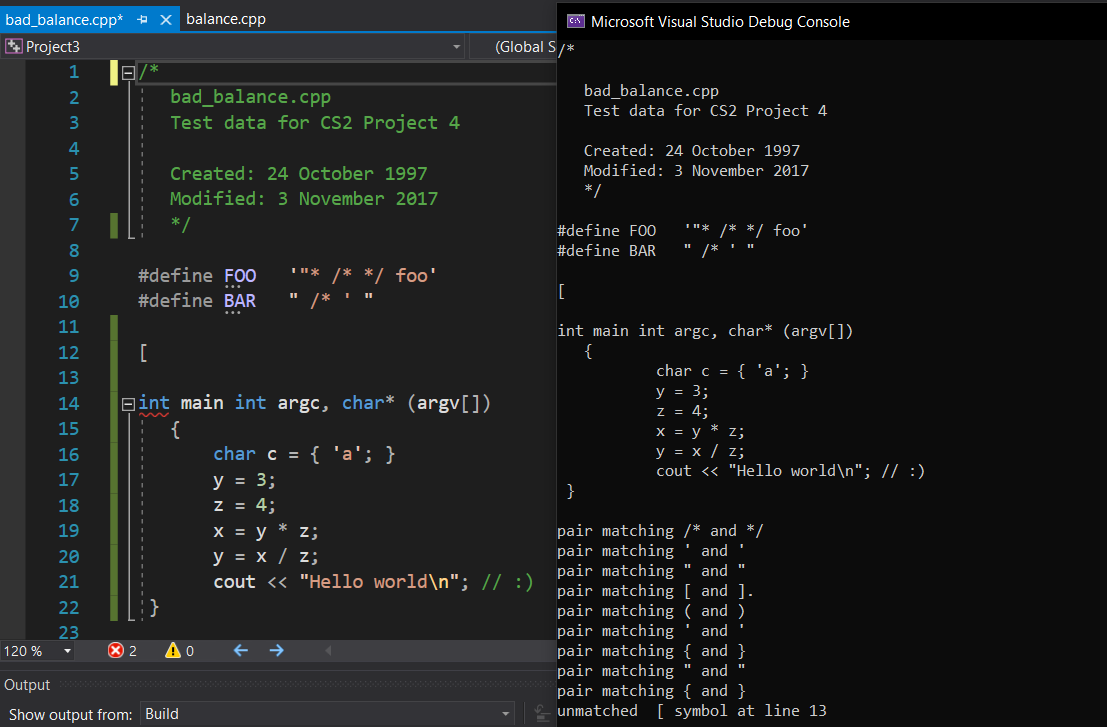Click the red error count icon
This screenshot has height=727, width=1107.
116,651
